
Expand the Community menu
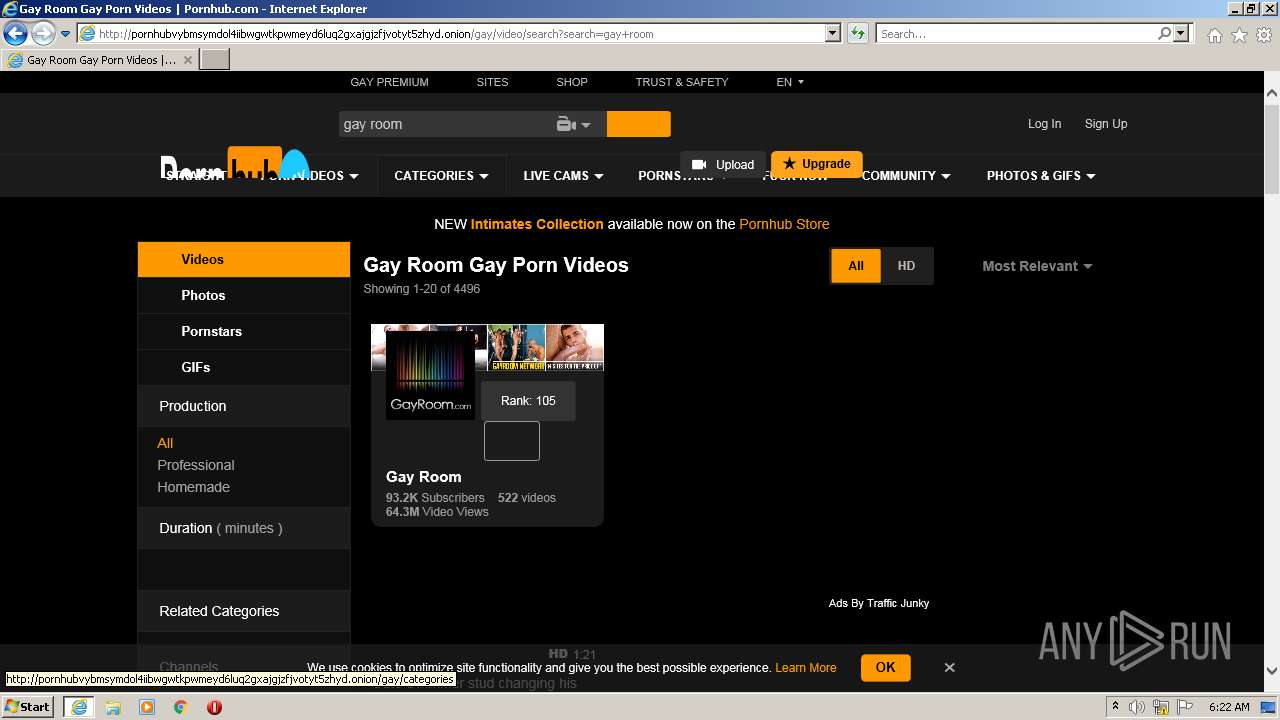[906, 175]
